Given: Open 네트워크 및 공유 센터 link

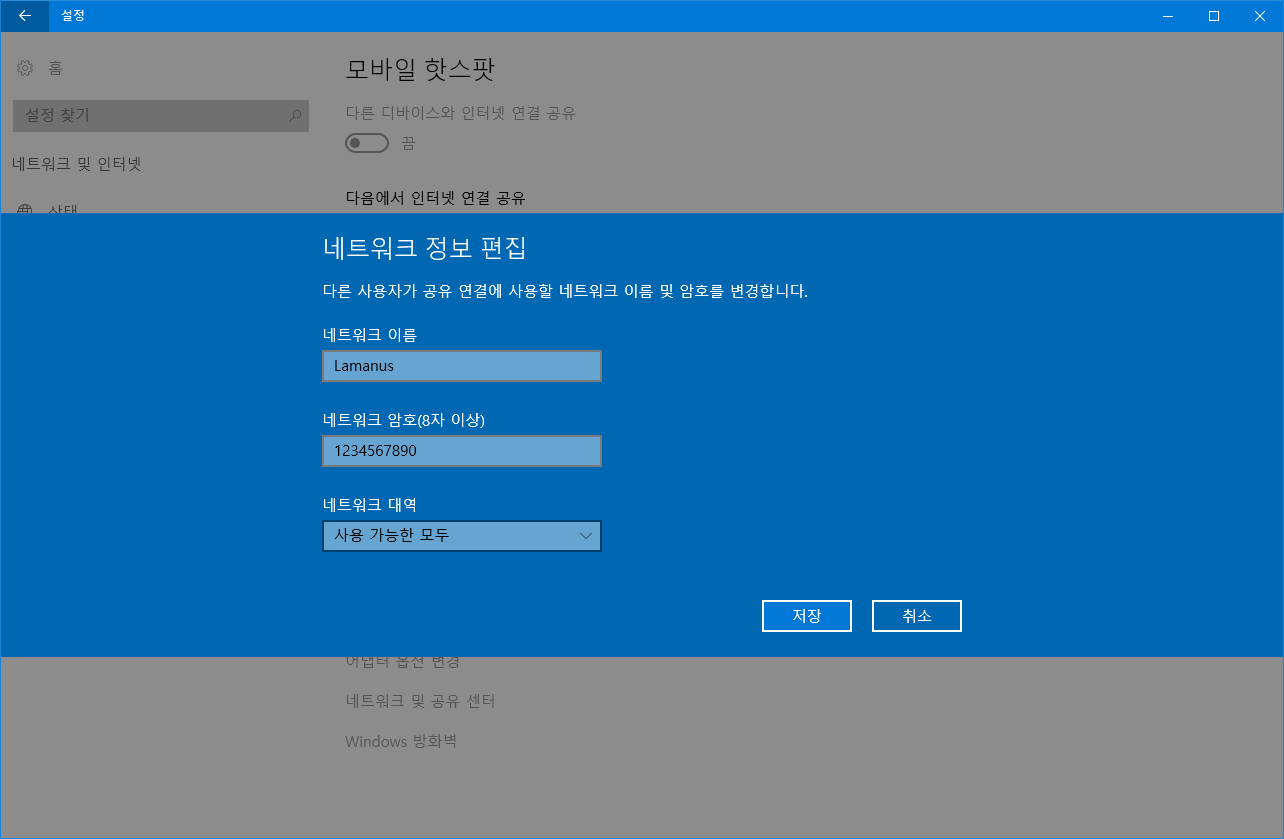Looking at the screenshot, I should pos(420,701).
